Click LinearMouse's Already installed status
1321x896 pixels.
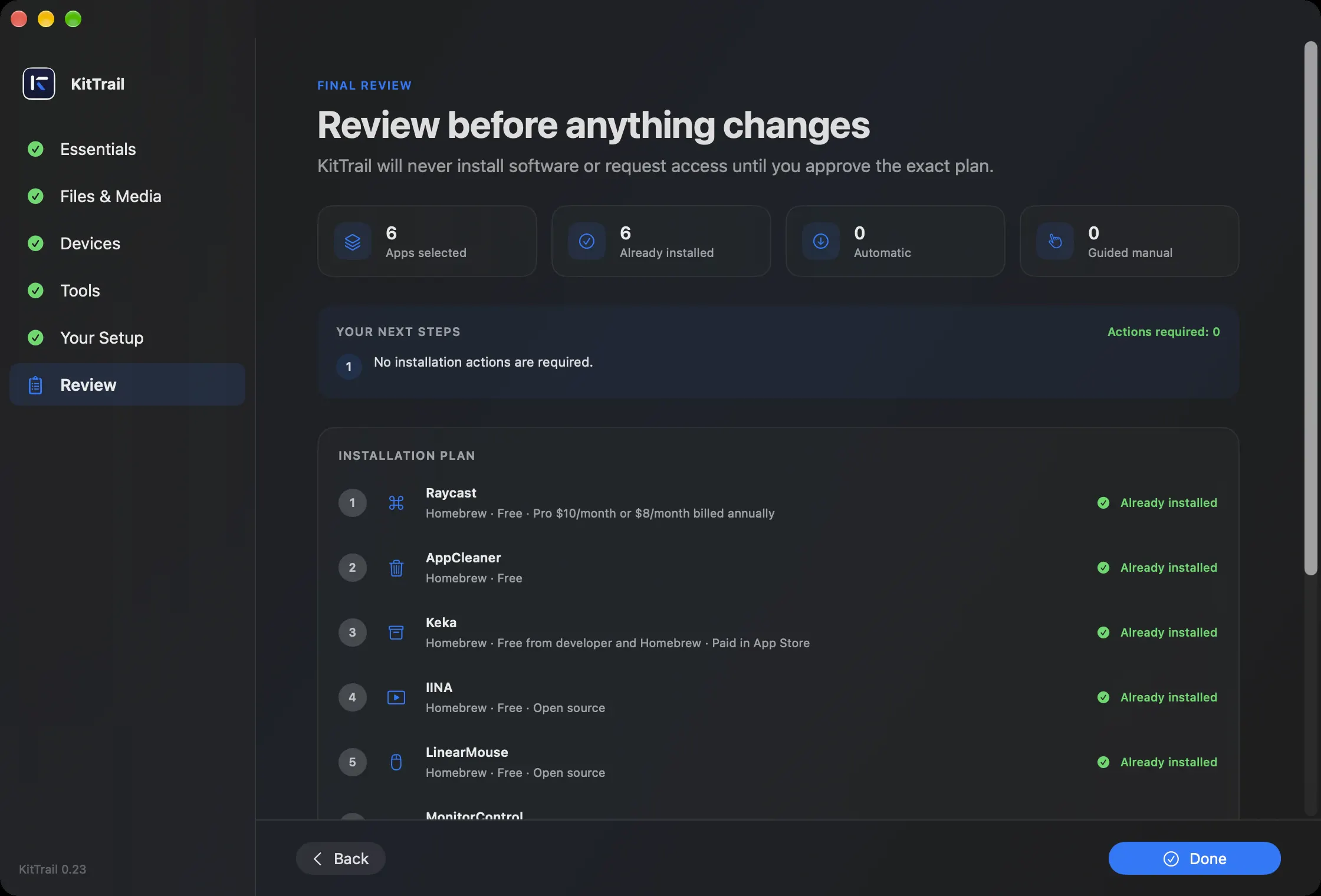point(1157,762)
